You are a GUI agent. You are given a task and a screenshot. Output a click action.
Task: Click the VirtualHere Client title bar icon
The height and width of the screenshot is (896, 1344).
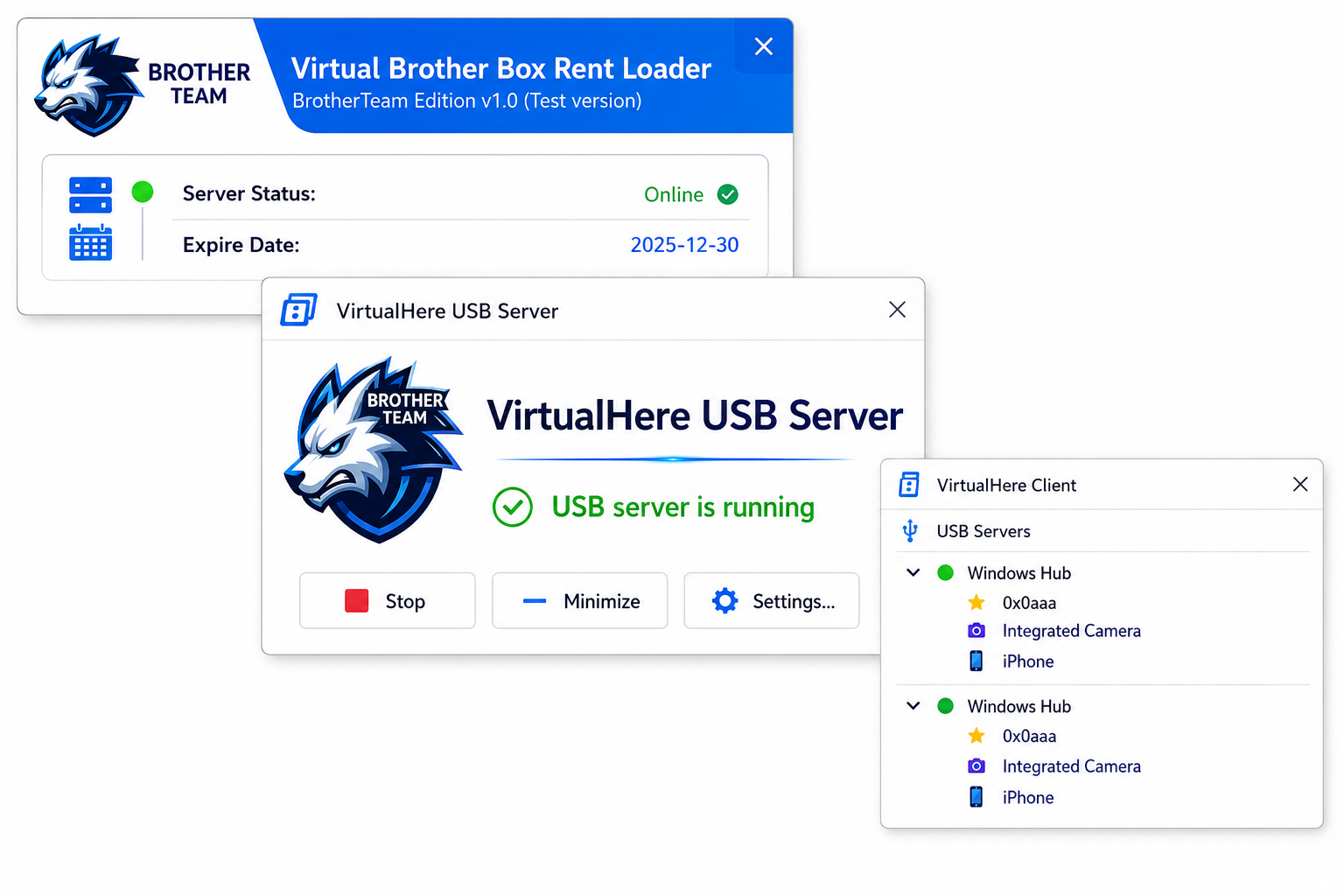tap(909, 485)
